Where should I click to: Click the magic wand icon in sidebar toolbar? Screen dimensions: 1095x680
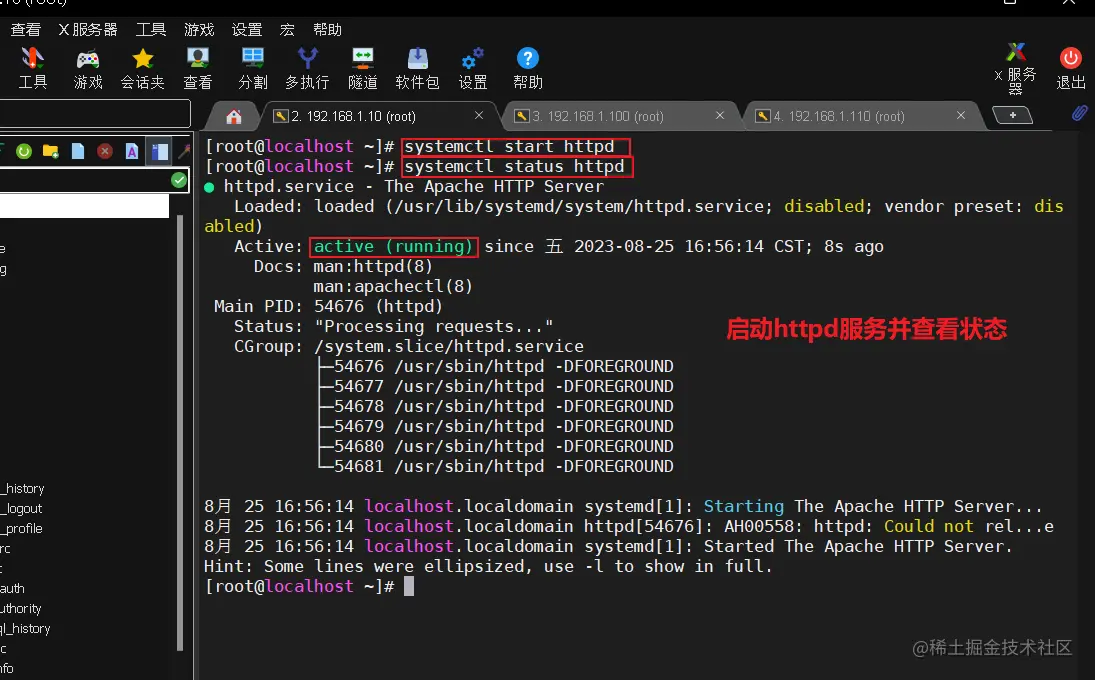tap(184, 151)
